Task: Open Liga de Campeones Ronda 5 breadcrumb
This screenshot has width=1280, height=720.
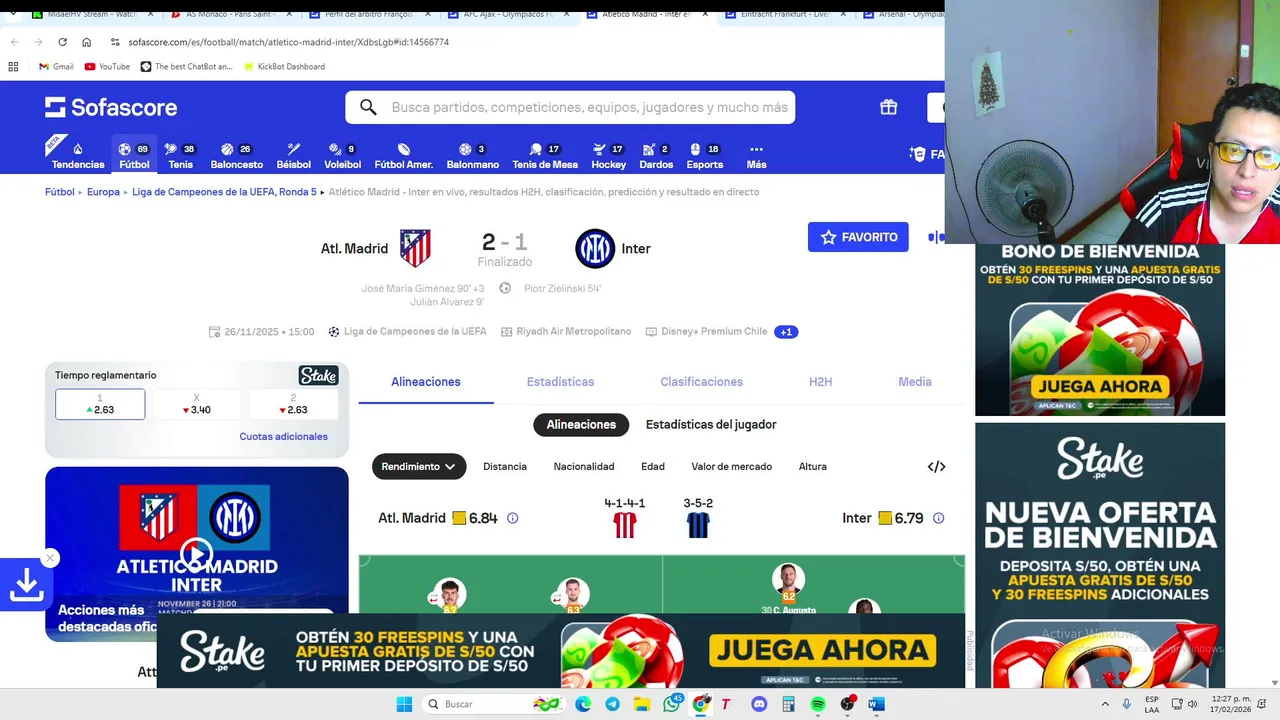Action: point(224,192)
